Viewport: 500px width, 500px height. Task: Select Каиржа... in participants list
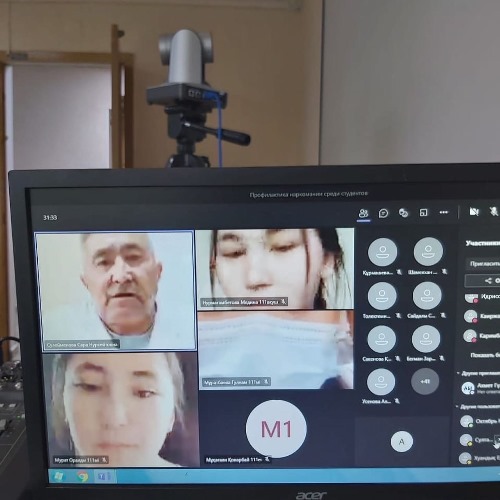pyautogui.click(x=482, y=316)
